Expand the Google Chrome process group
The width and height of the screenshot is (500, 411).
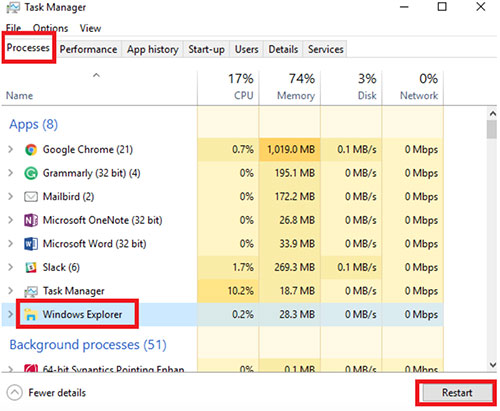11,149
